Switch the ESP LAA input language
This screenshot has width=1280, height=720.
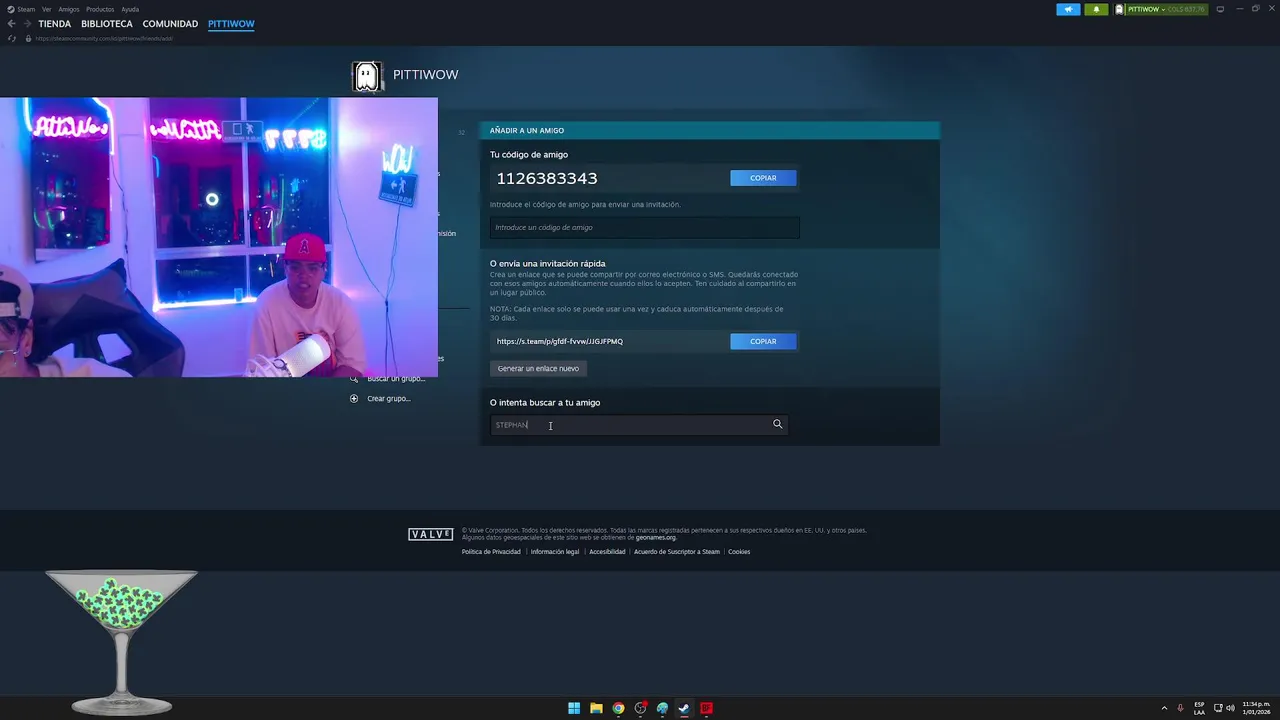click(x=1199, y=708)
